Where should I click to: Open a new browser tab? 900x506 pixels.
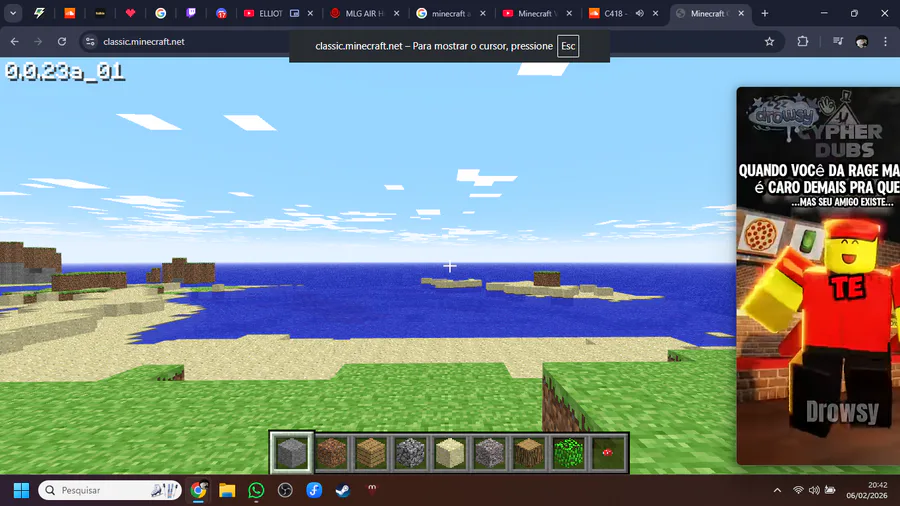(765, 13)
